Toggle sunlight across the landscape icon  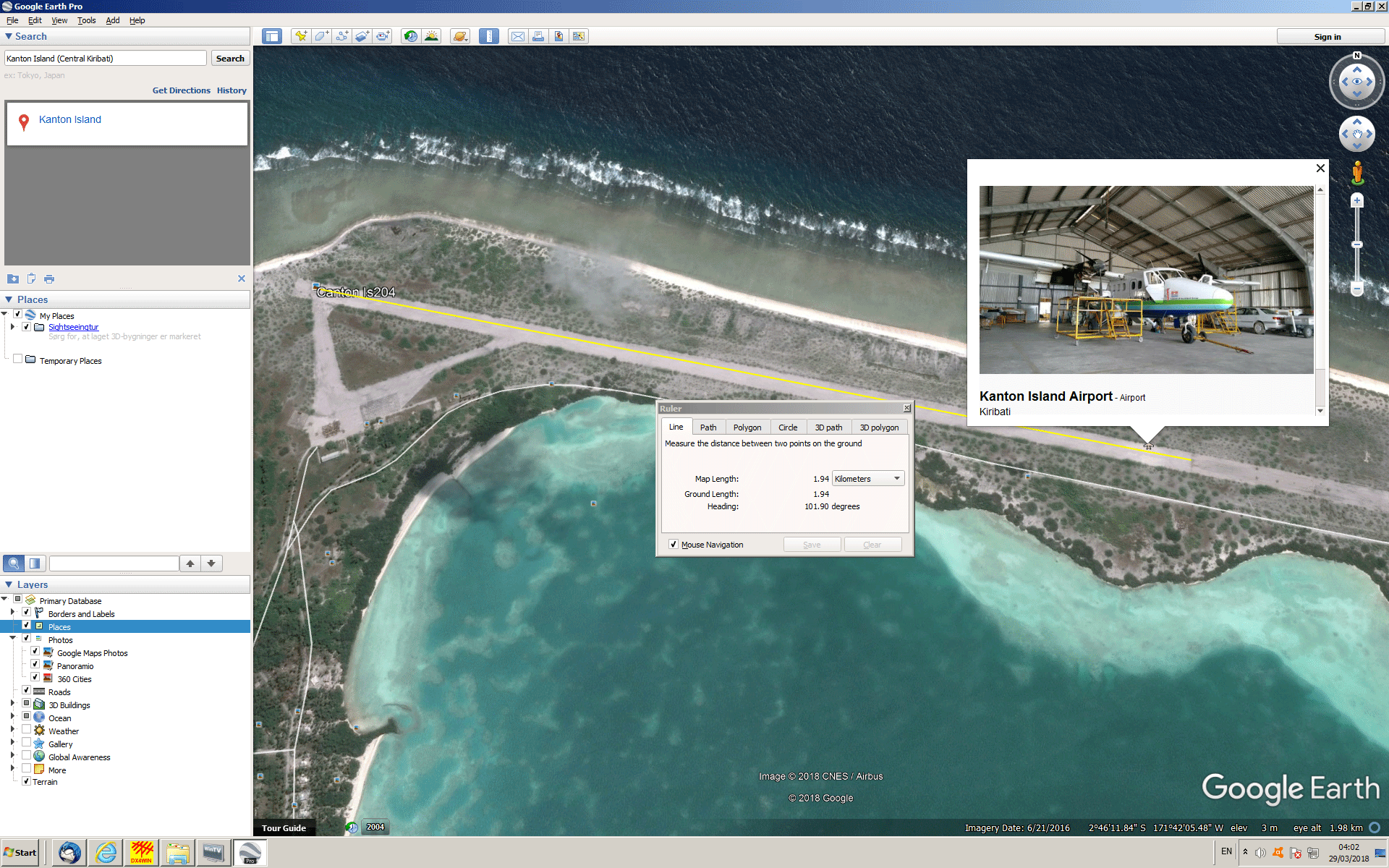[x=432, y=36]
